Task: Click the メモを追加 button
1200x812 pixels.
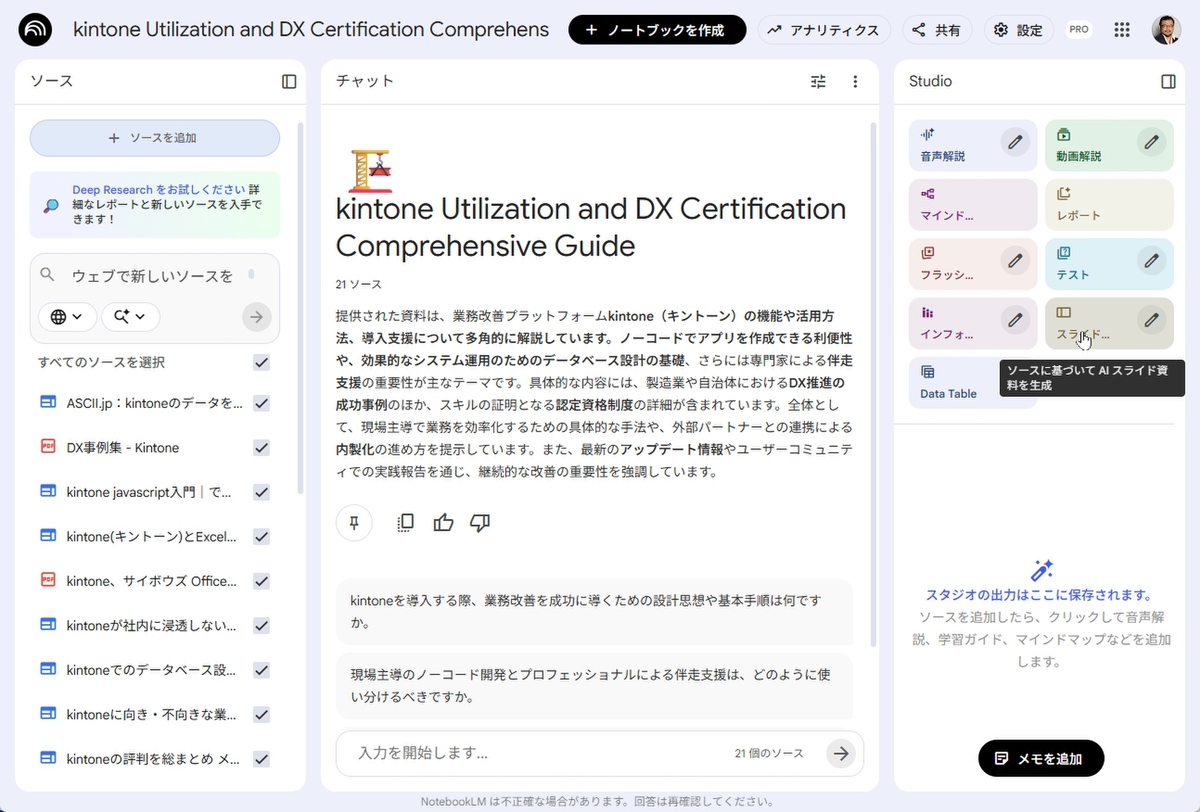Action: (x=1040, y=759)
